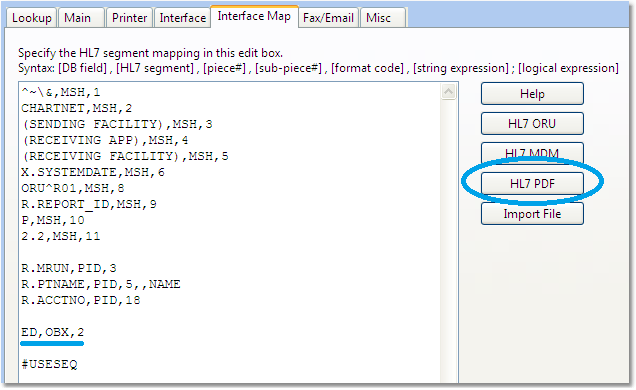Select the Interface Map tab

click(254, 16)
